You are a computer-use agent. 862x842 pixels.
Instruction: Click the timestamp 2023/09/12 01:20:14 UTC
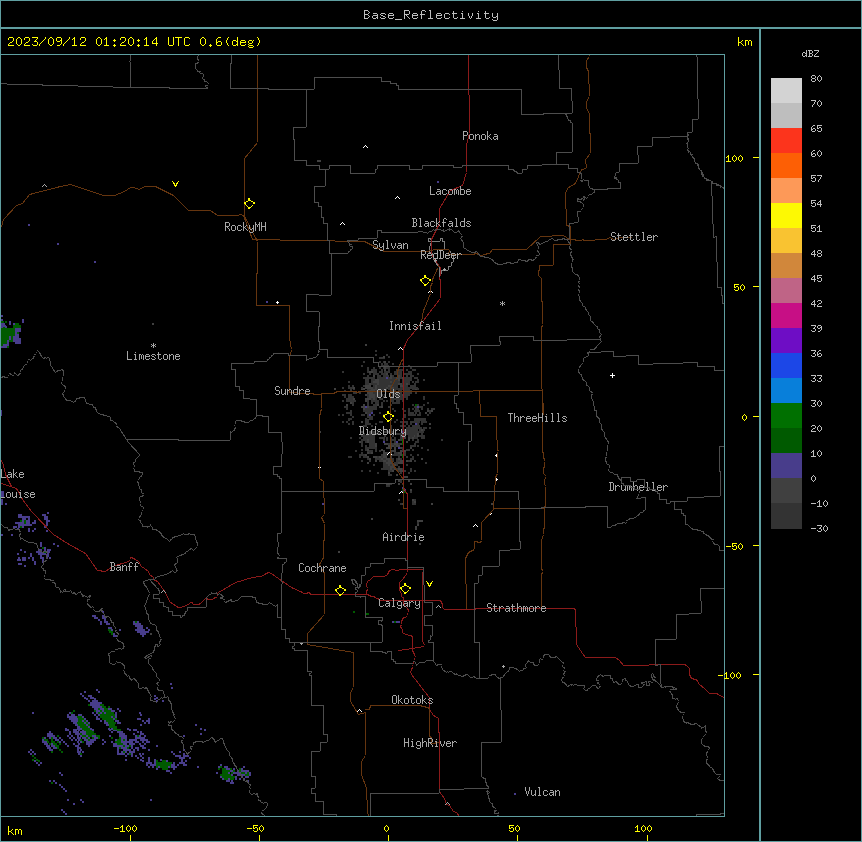click(98, 42)
